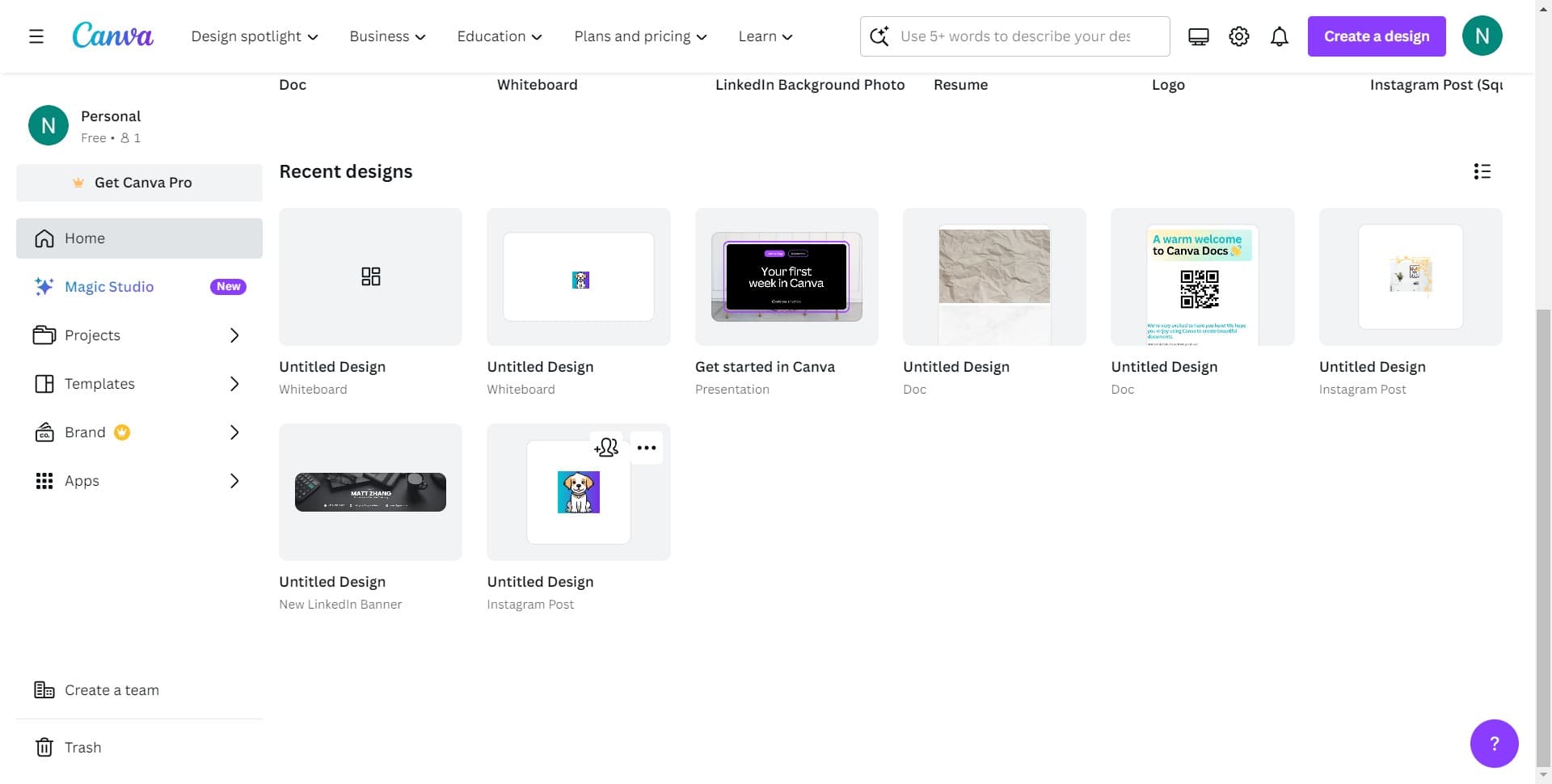Image resolution: width=1552 pixels, height=784 pixels.
Task: Click Get Canva Pro button
Action: (x=139, y=183)
